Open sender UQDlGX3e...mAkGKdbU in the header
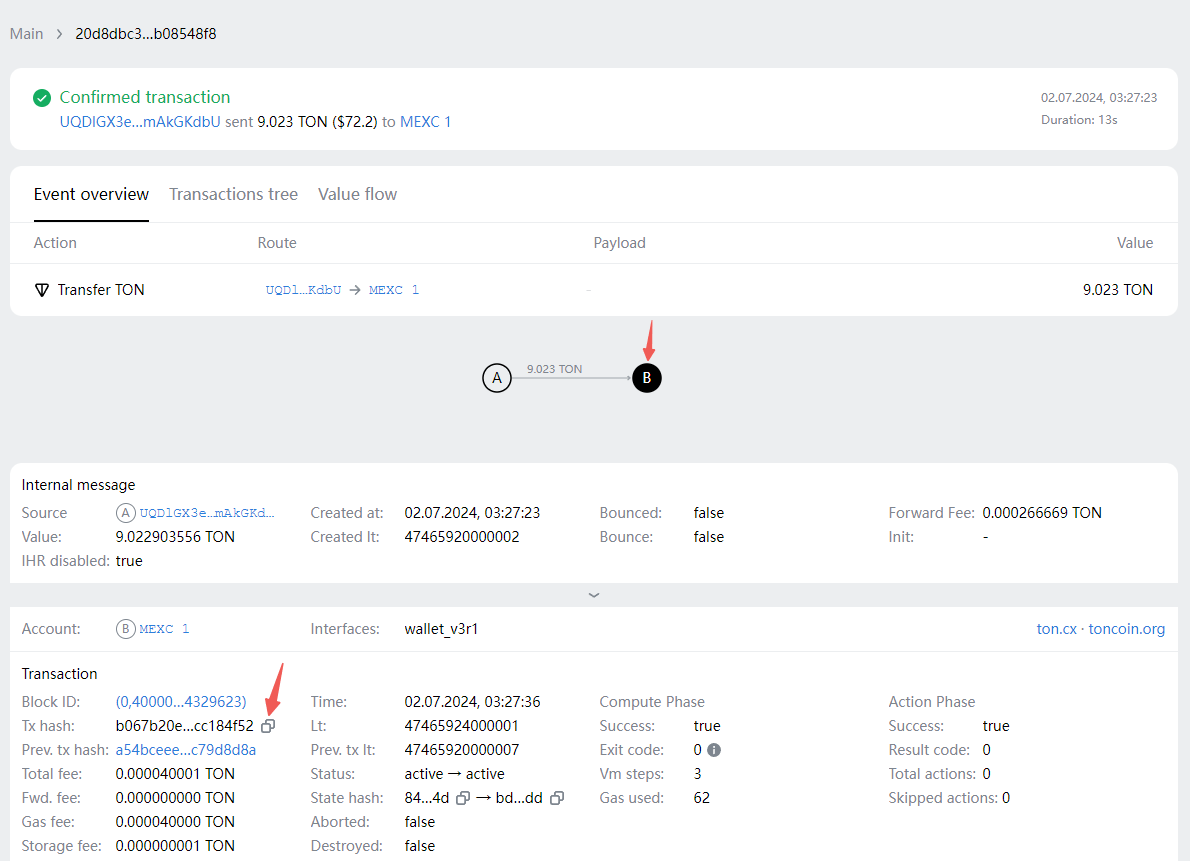Screen dimensions: 1190x861 (140, 122)
